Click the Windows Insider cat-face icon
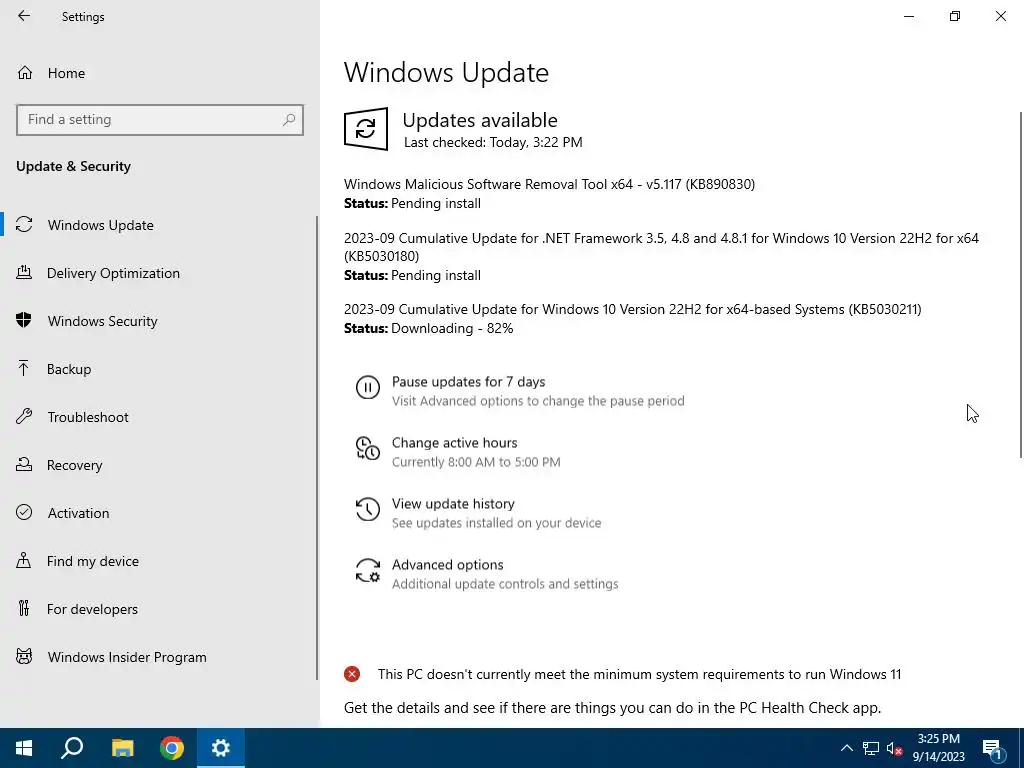This screenshot has width=1024, height=768. click(24, 656)
